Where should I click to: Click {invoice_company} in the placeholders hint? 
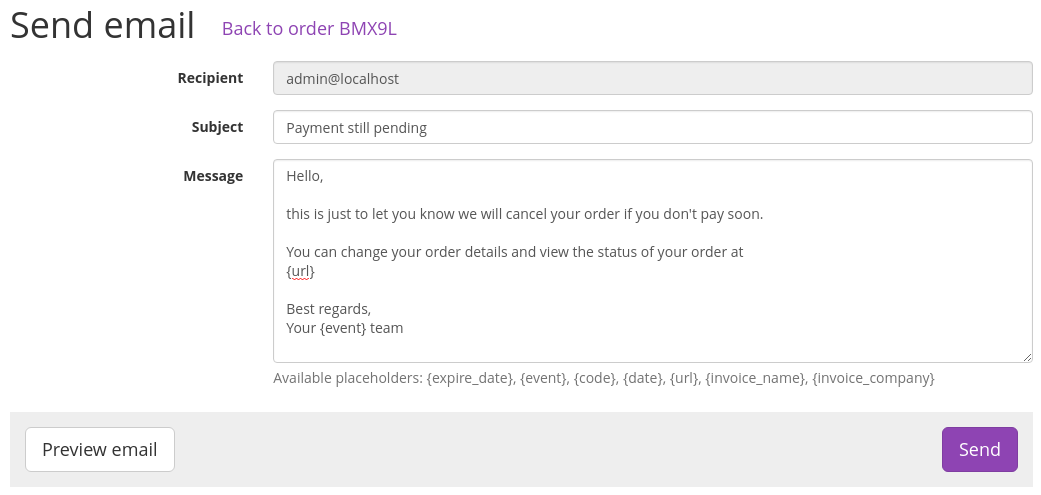point(873,378)
